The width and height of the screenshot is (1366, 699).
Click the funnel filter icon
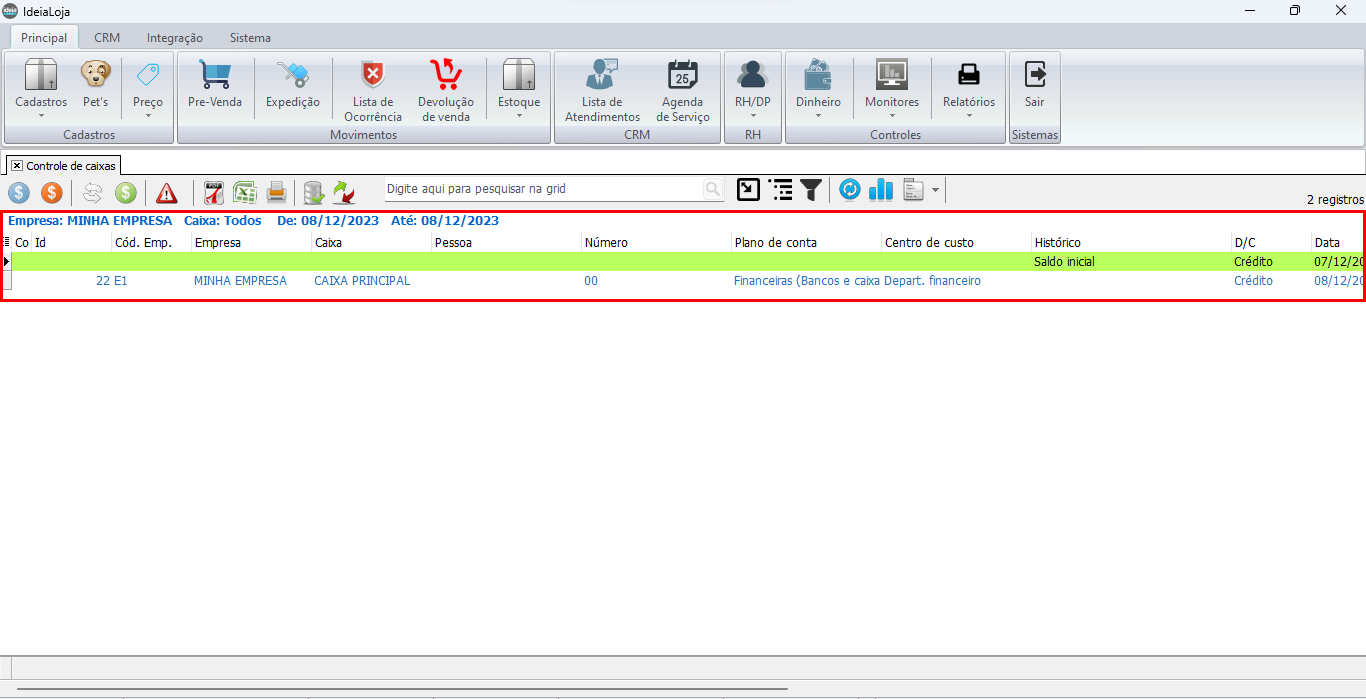pyautogui.click(x=811, y=190)
